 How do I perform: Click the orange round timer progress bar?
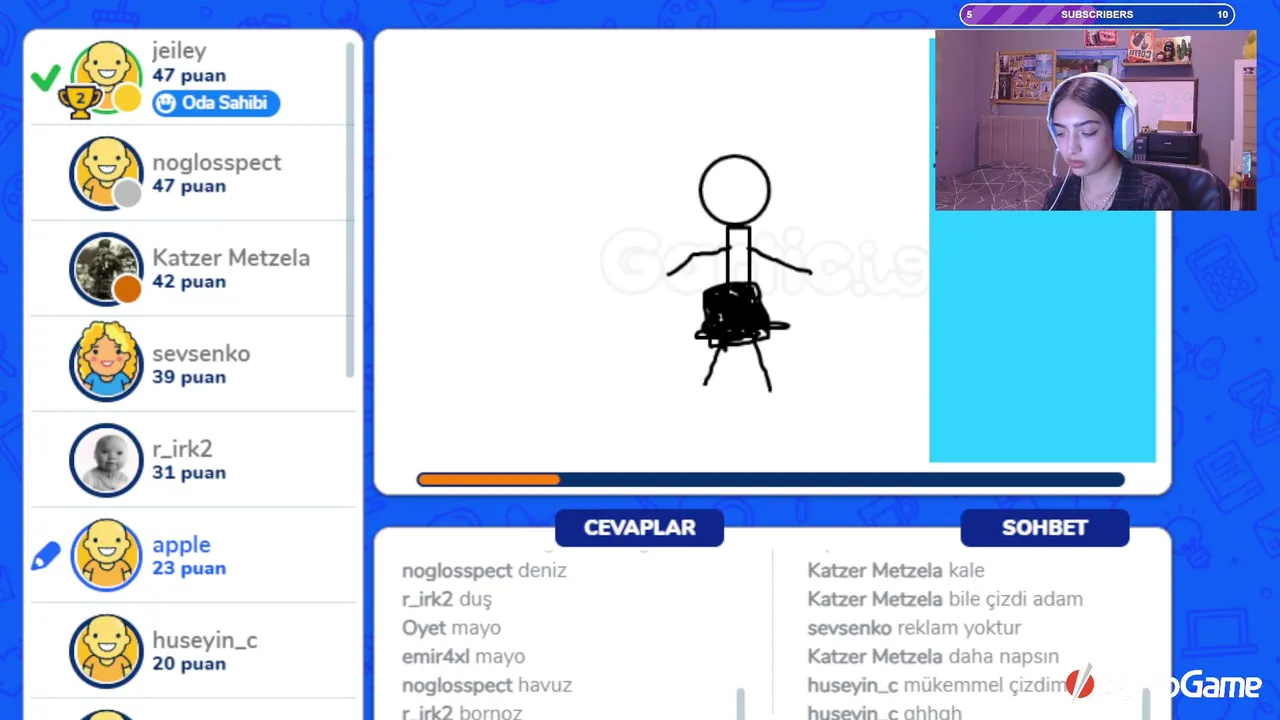click(x=770, y=480)
